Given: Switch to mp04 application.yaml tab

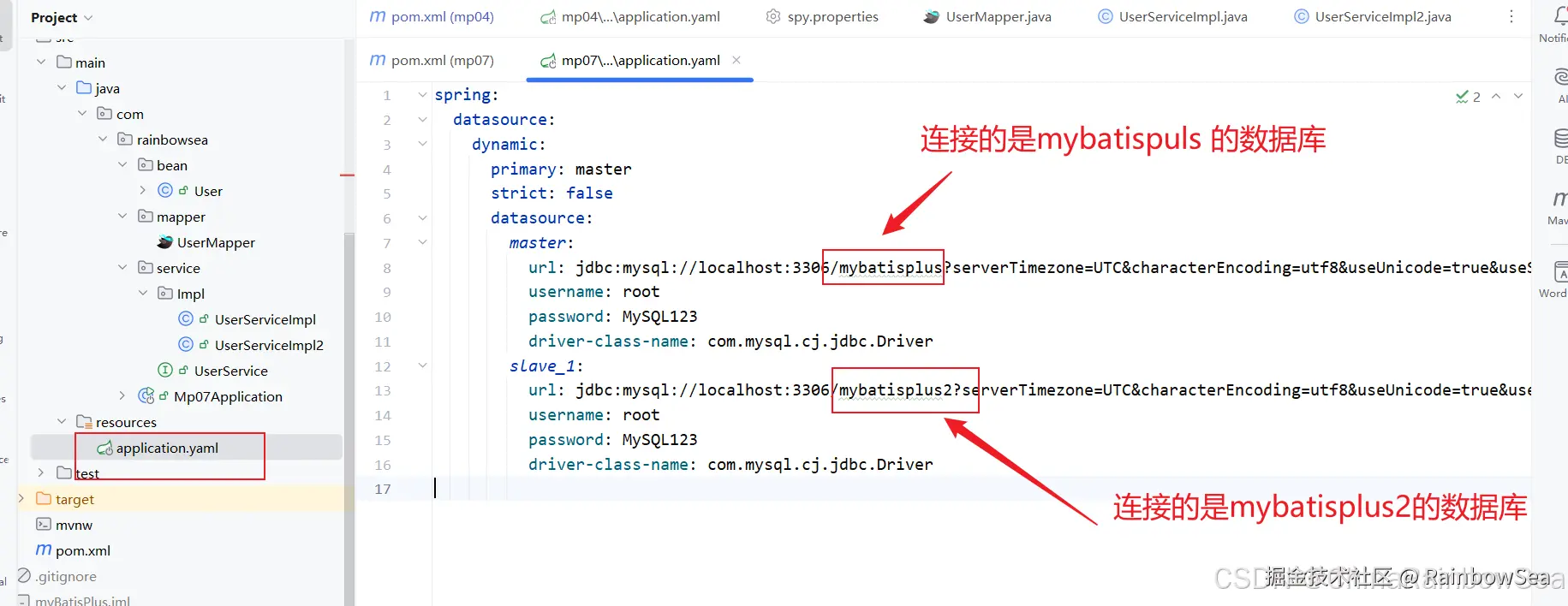Looking at the screenshot, I should click(630, 16).
